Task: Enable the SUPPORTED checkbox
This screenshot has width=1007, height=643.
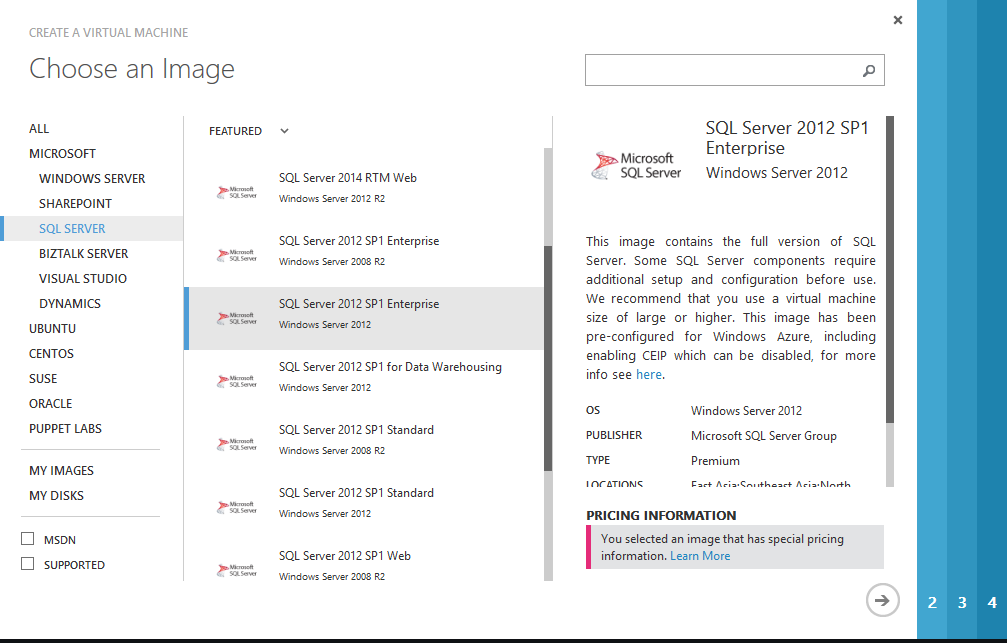Action: (x=28, y=563)
